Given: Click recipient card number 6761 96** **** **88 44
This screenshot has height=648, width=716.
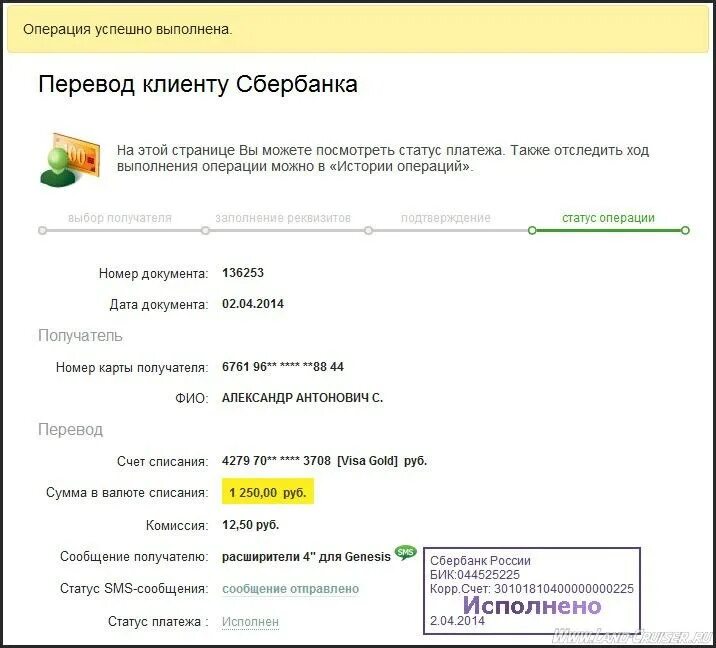Looking at the screenshot, I should 283,367.
